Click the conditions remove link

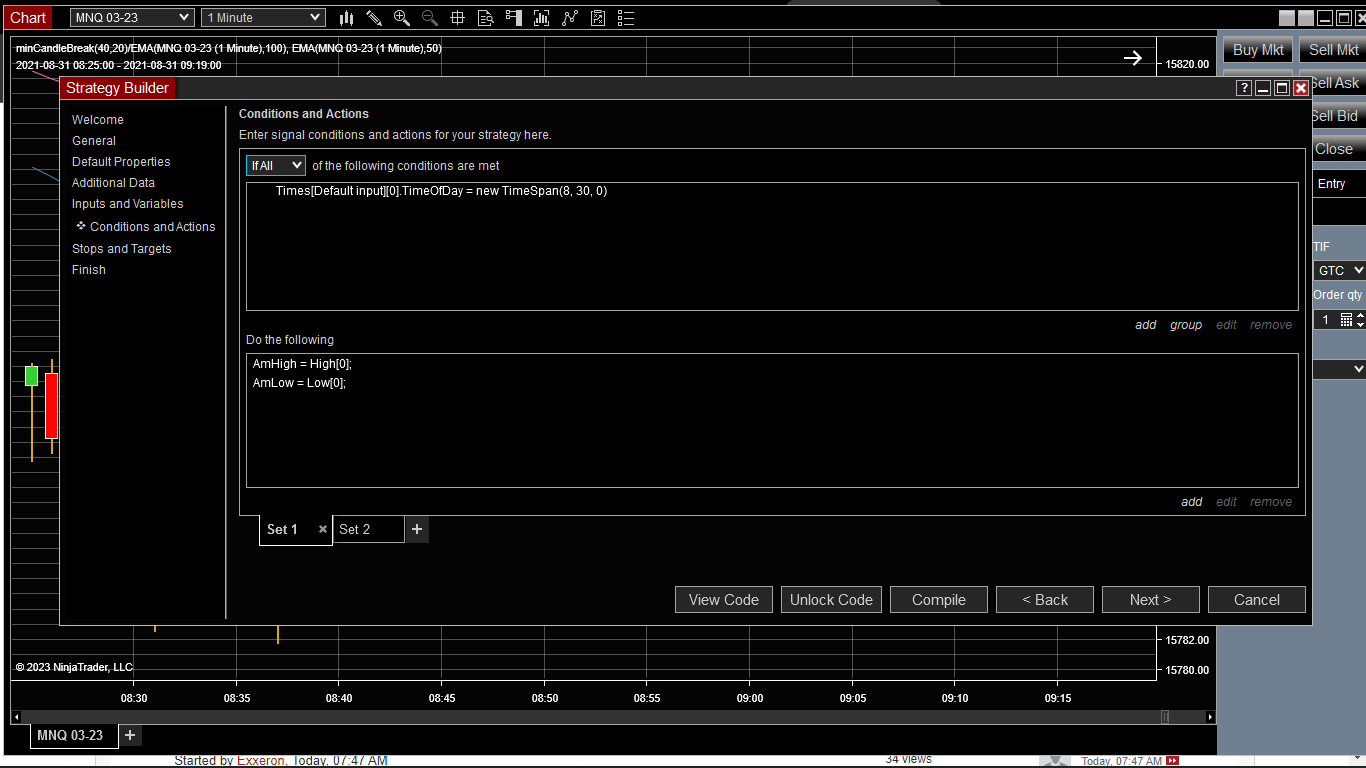pos(1271,325)
